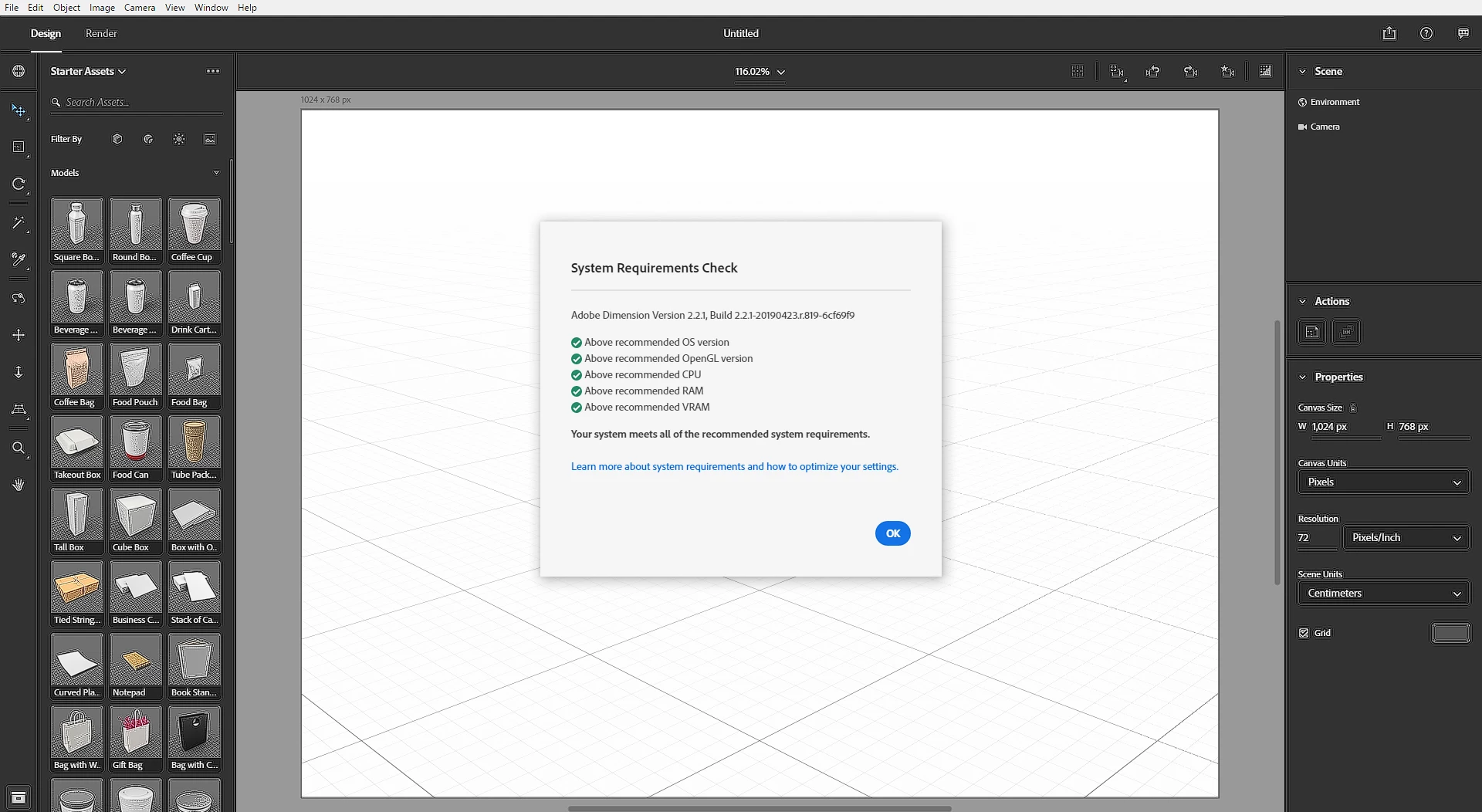Select the Gift Bag model thumbnail

tap(136, 739)
